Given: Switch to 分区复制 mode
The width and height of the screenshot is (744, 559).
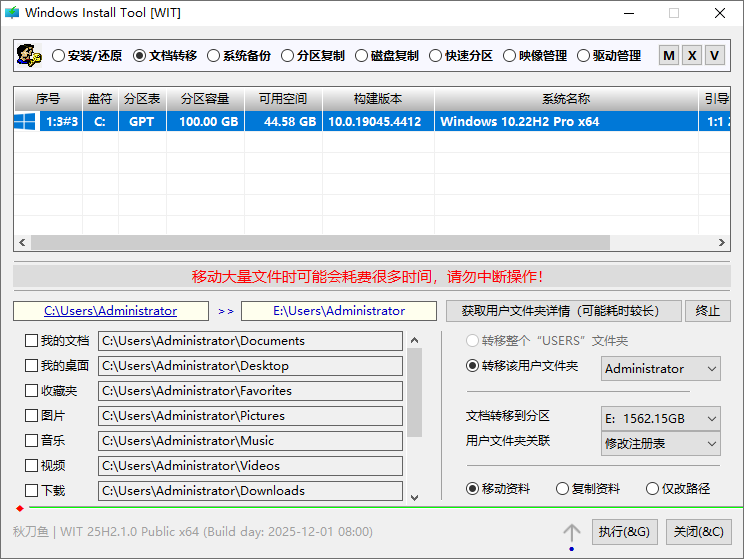Looking at the screenshot, I should pyautogui.click(x=313, y=56).
